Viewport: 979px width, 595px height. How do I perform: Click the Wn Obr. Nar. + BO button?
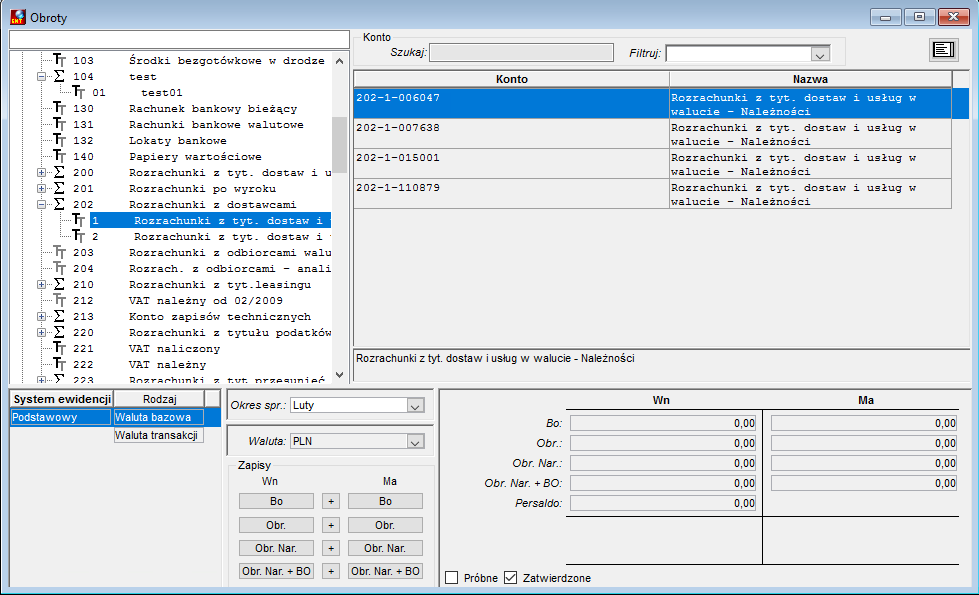pyautogui.click(x=276, y=571)
